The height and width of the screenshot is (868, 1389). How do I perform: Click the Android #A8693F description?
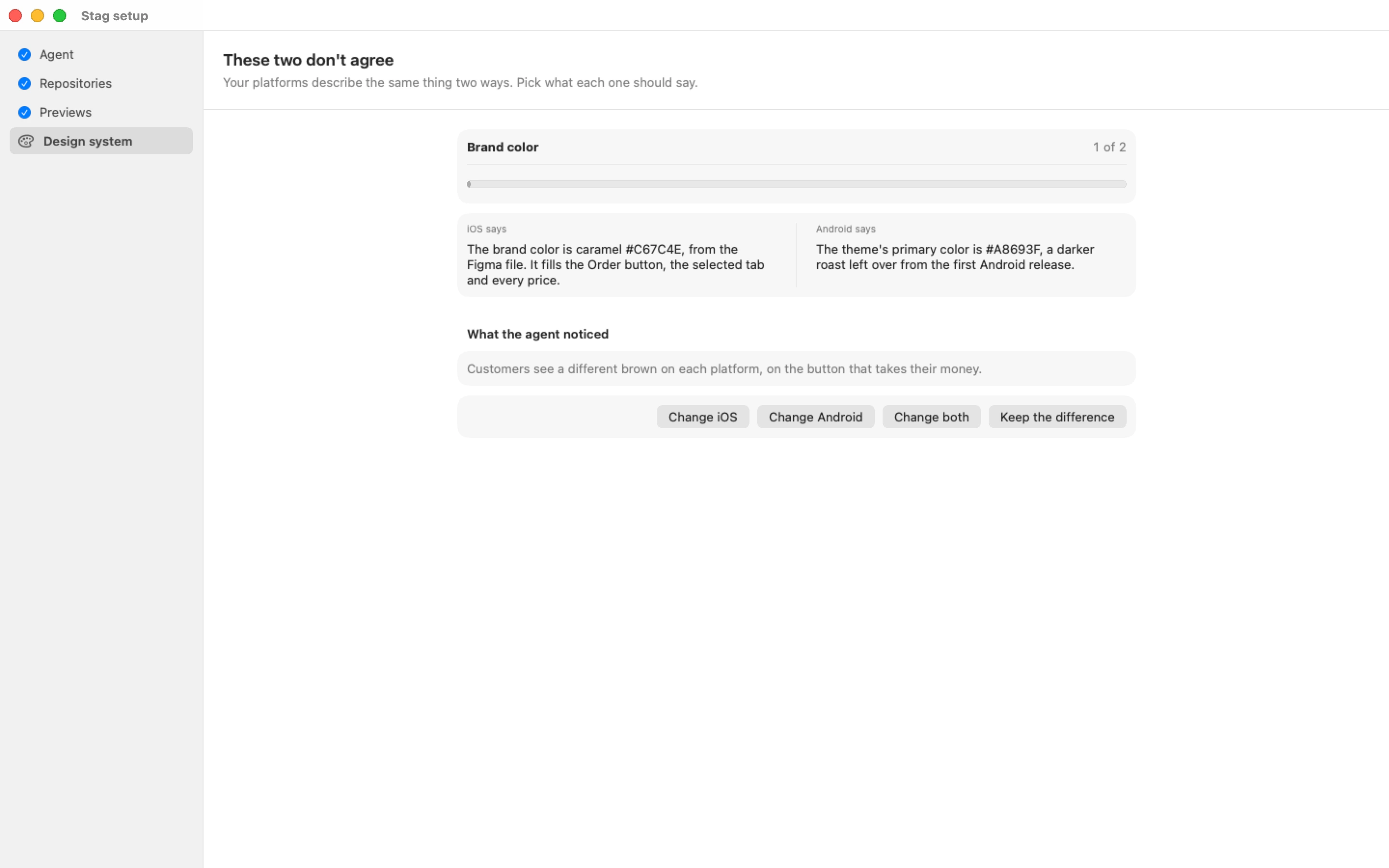coord(954,257)
